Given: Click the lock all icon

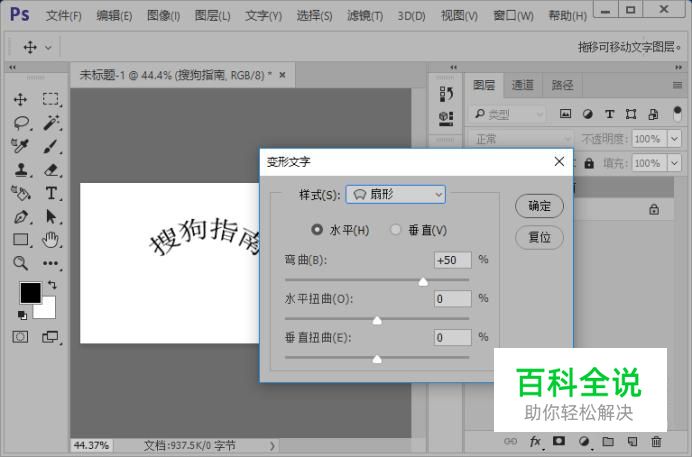Looking at the screenshot, I should pyautogui.click(x=589, y=164).
